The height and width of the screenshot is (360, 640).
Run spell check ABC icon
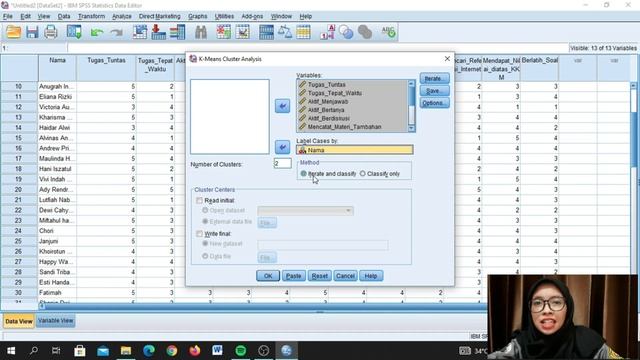(388, 32)
